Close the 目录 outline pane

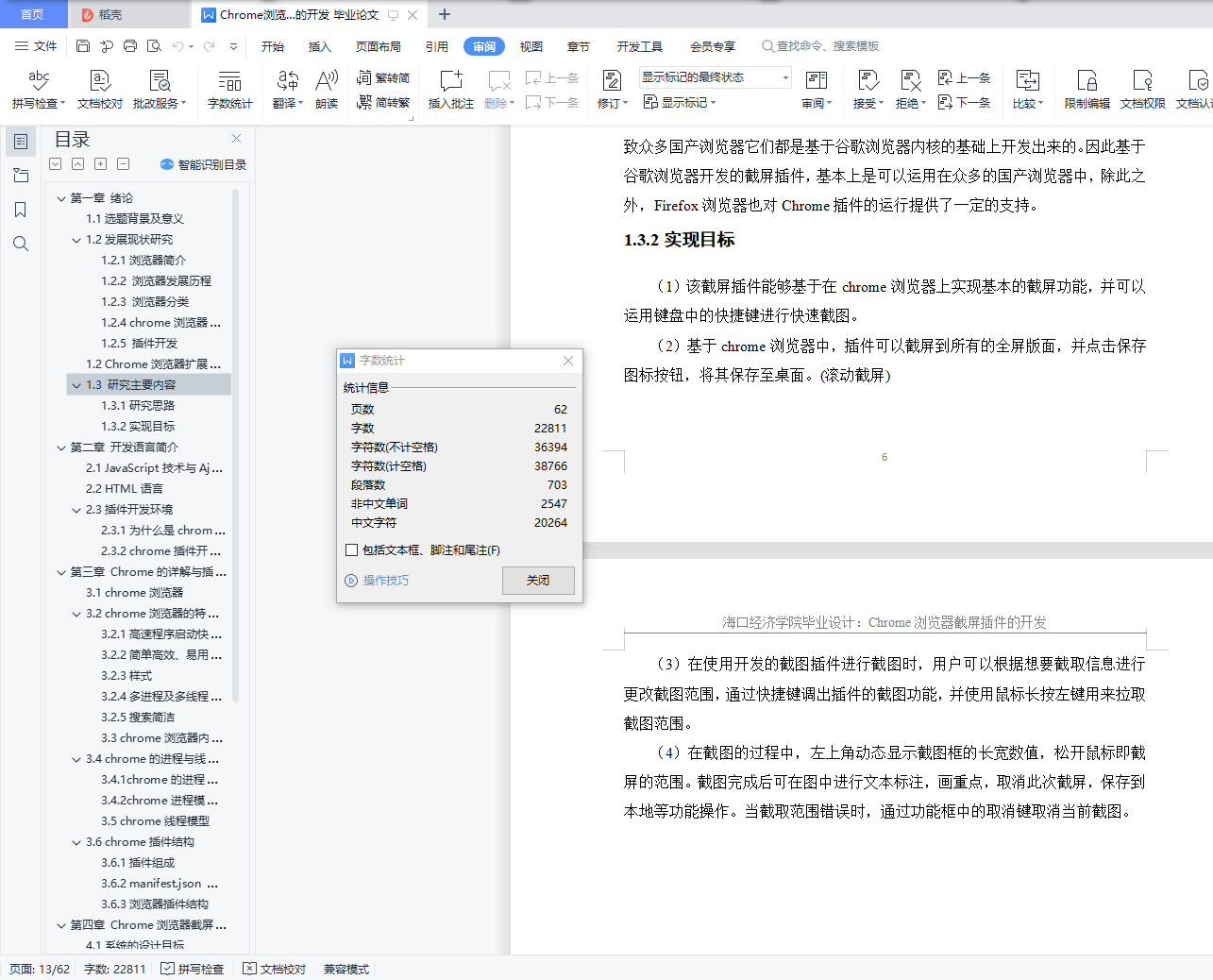click(x=236, y=139)
